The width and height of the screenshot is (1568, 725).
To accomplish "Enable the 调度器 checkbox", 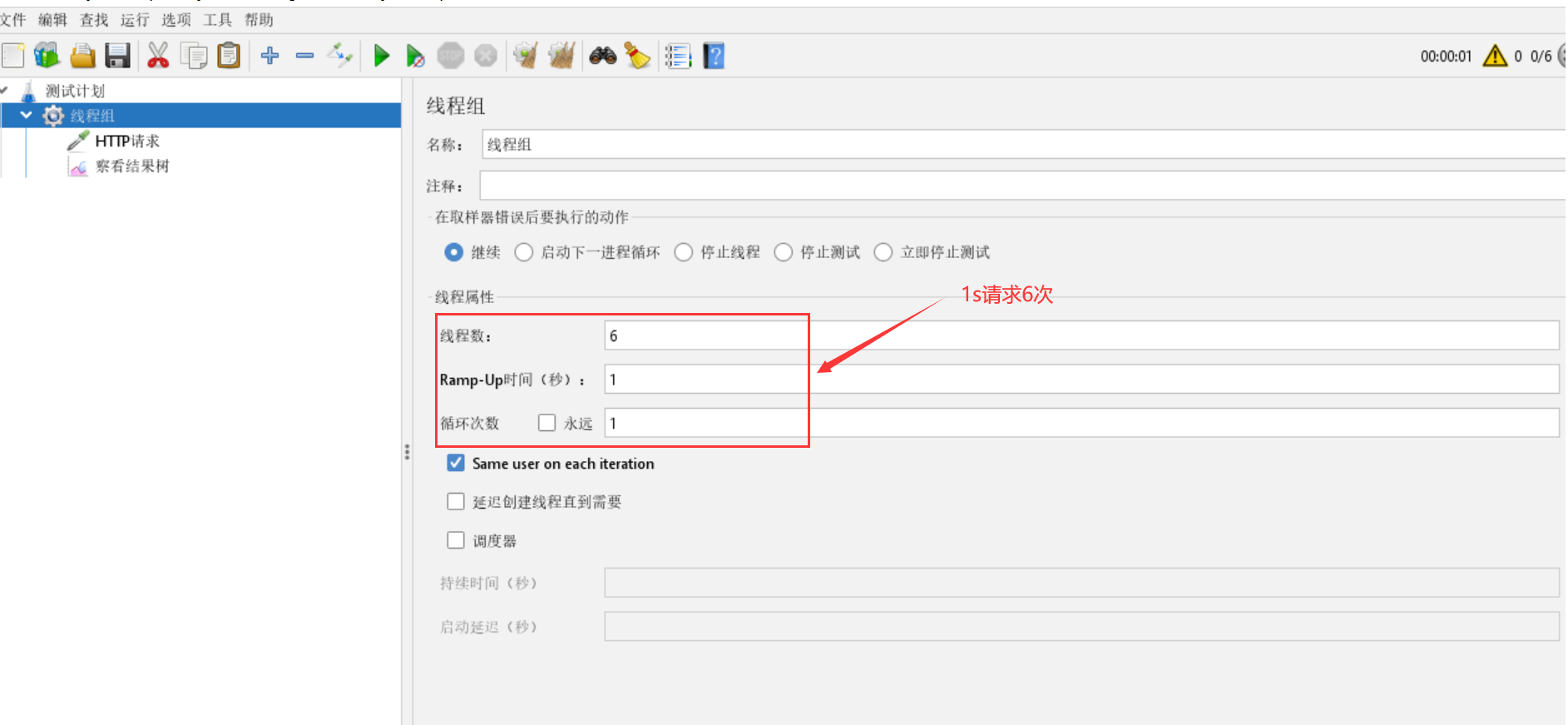I will tap(456, 540).
